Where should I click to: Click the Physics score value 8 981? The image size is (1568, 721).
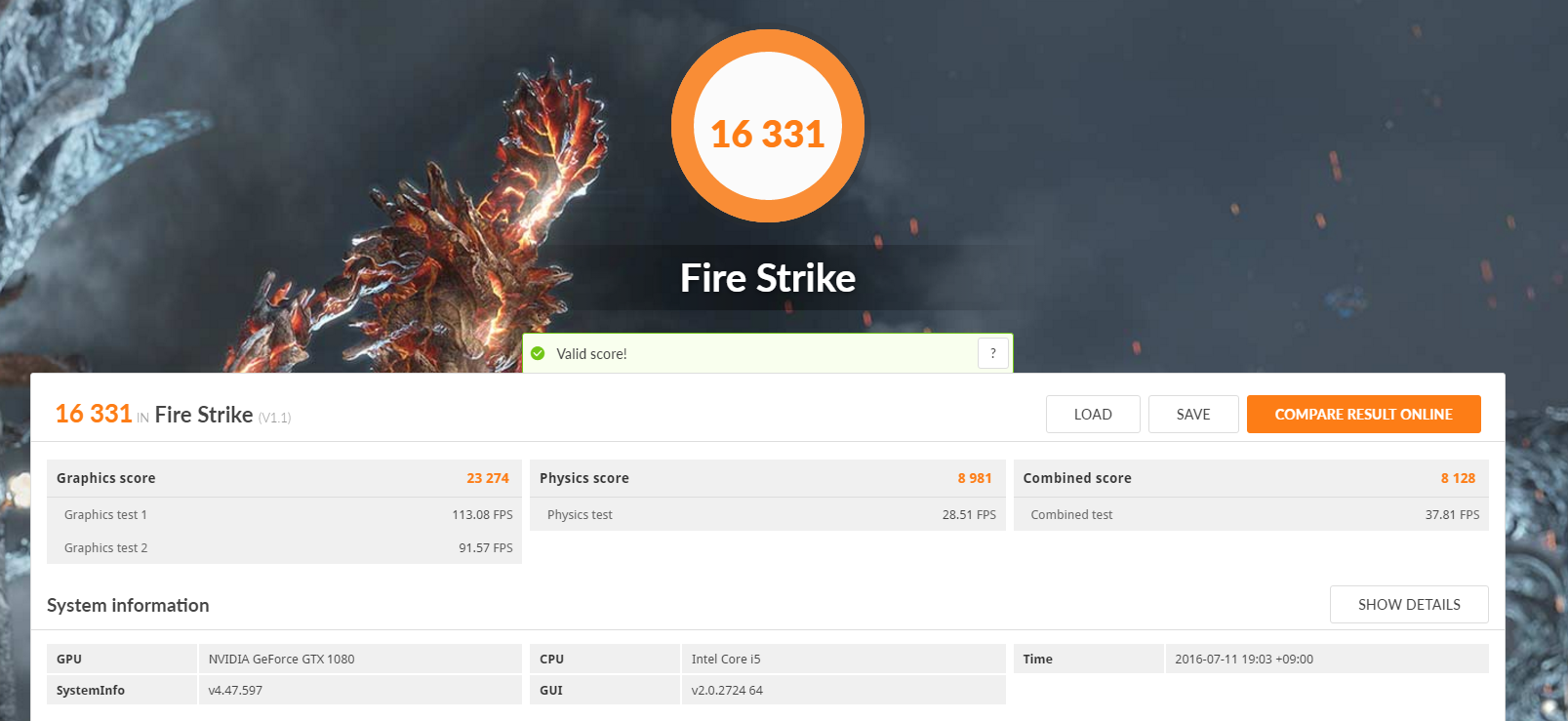coord(975,478)
